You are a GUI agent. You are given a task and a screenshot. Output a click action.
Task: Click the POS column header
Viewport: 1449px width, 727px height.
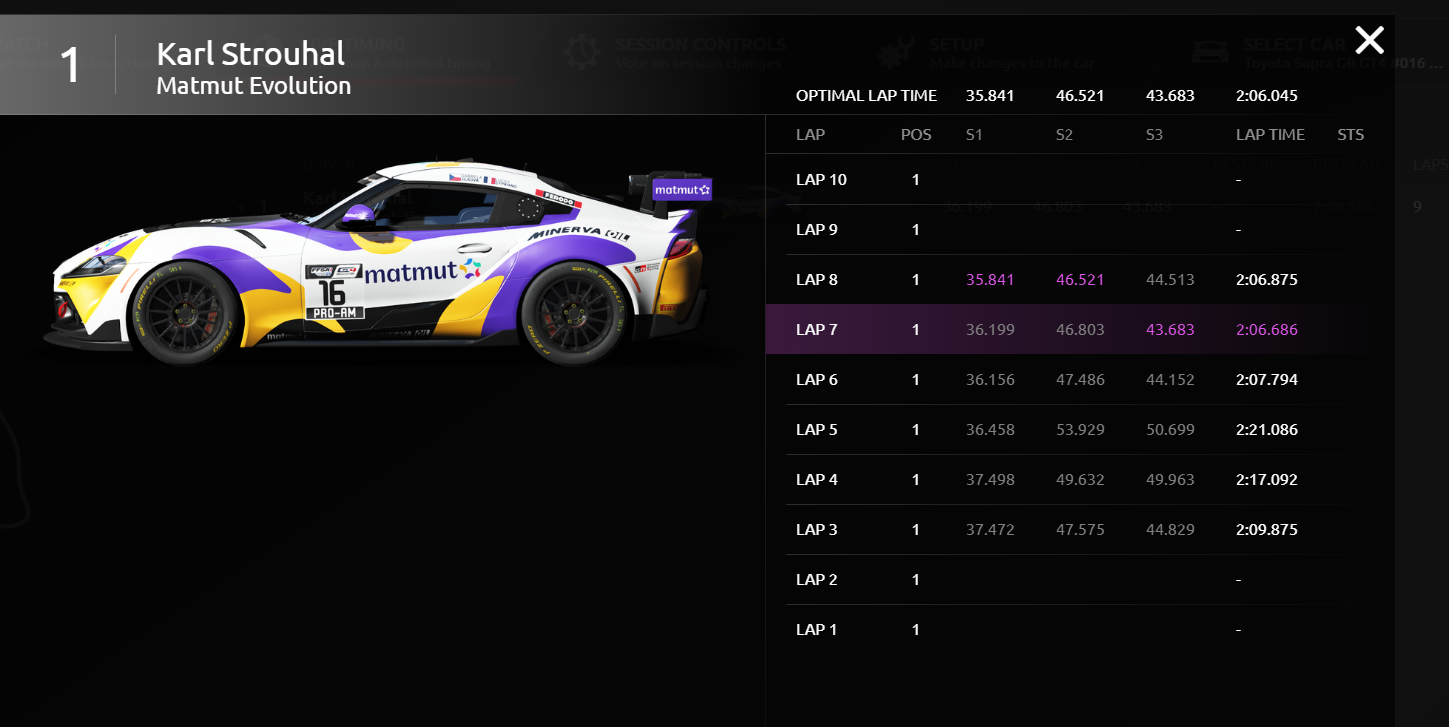pos(916,135)
